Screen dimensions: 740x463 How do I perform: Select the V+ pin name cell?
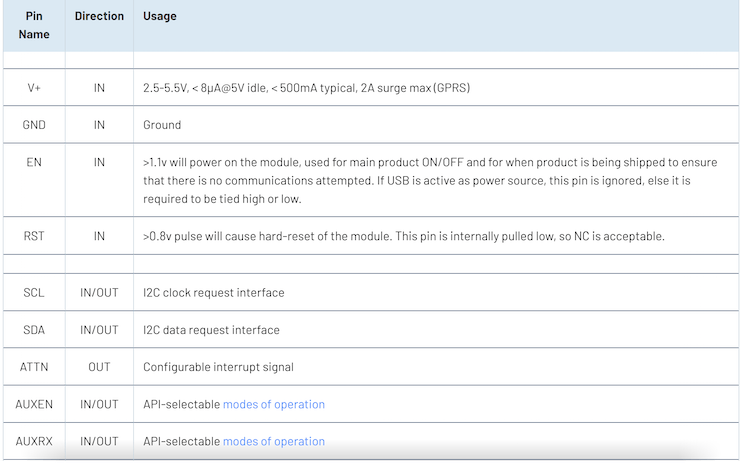[33, 88]
